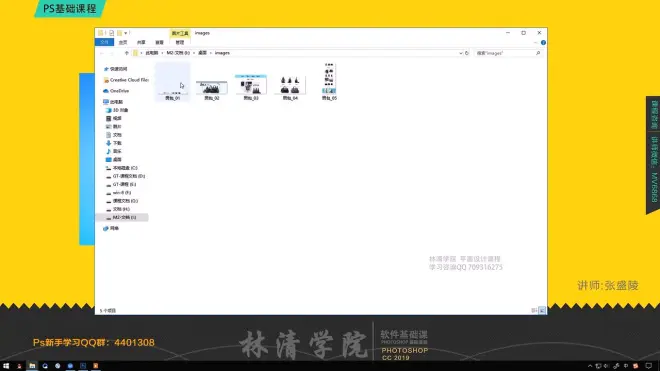Image resolution: width=660 pixels, height=371 pixels.
Task: Select the file ending in _01
Action: pyautogui.click(x=173, y=82)
